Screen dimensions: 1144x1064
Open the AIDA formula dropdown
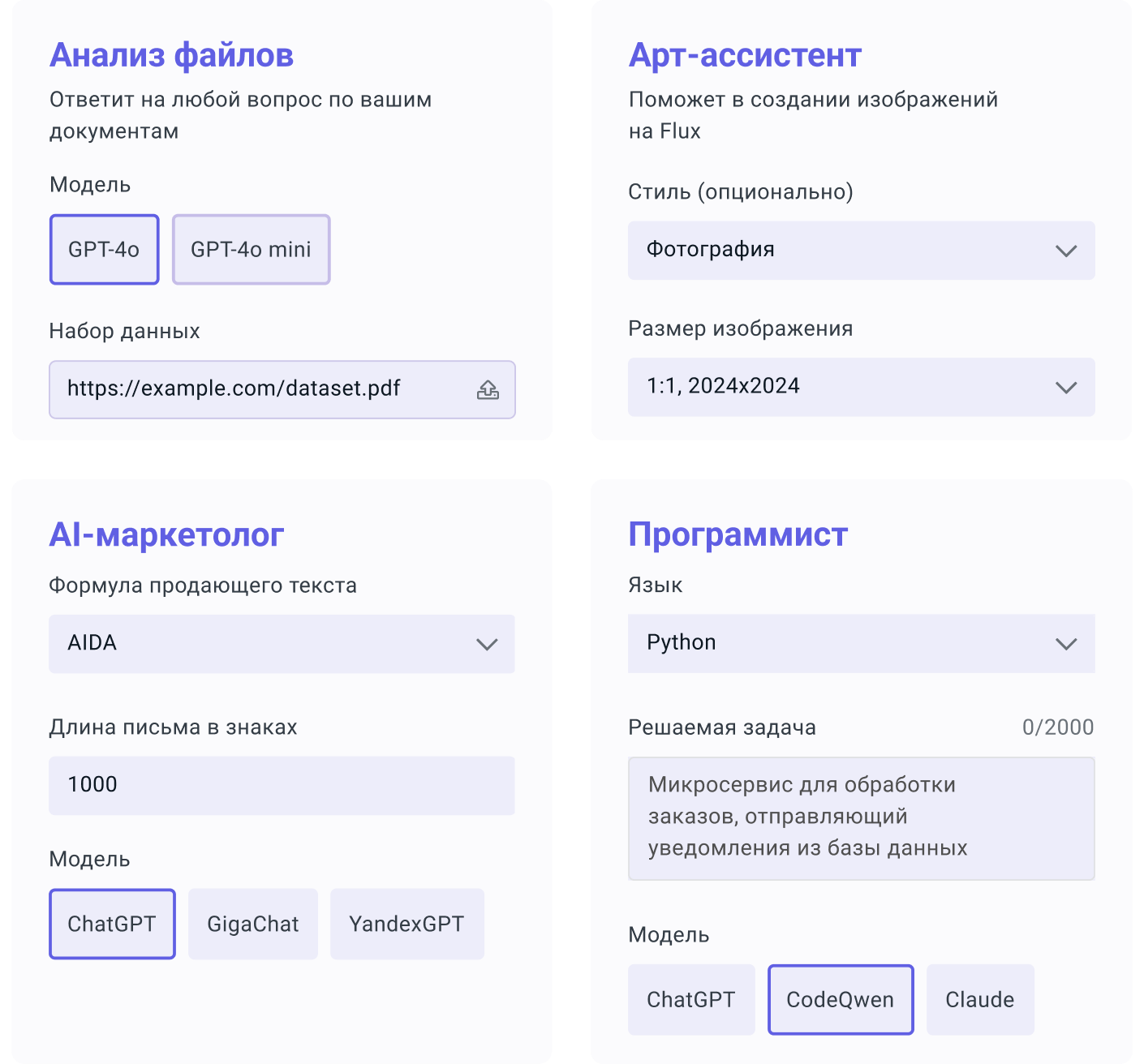pyautogui.click(x=282, y=644)
